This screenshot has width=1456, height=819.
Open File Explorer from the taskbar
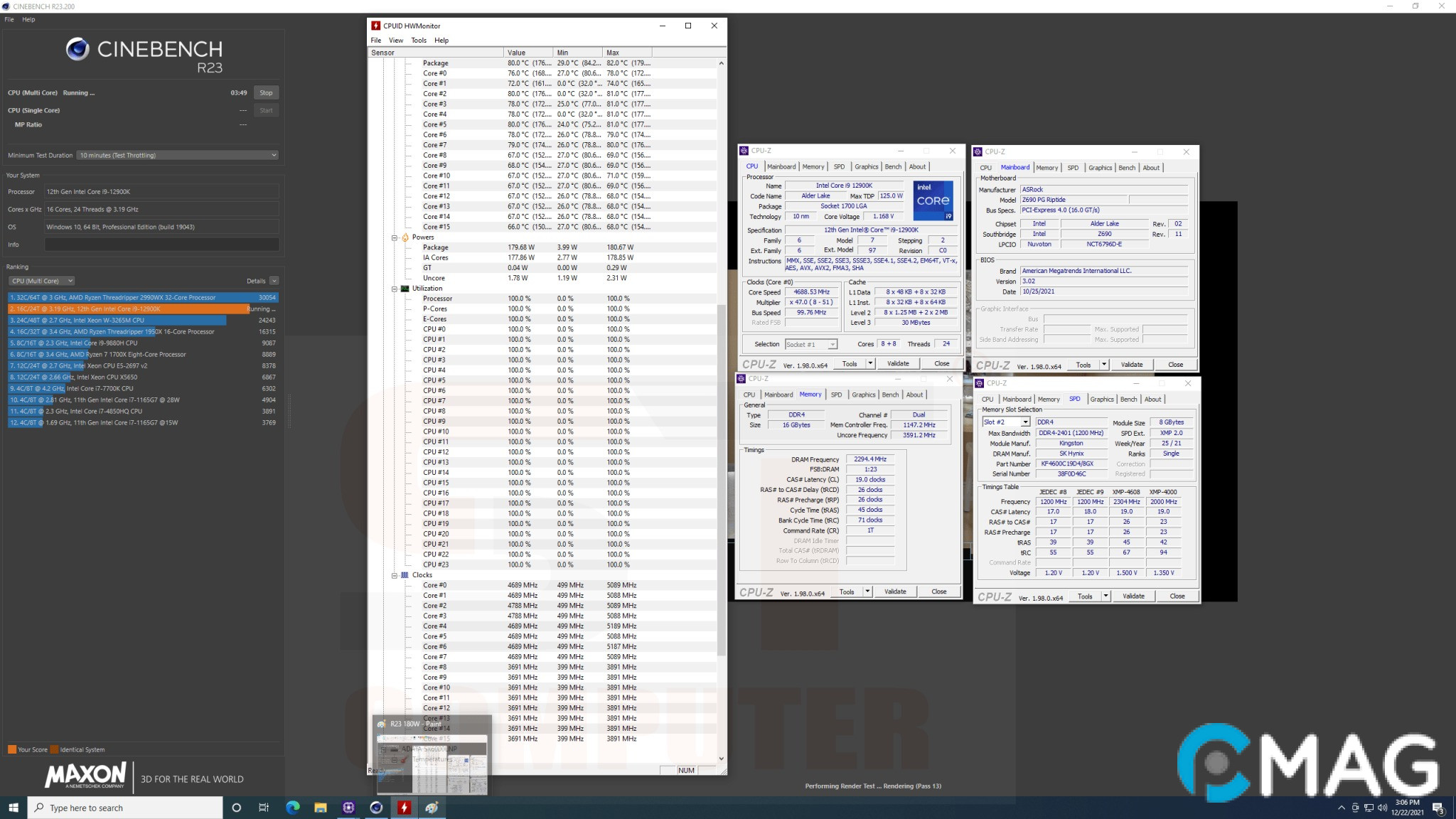pos(321,808)
